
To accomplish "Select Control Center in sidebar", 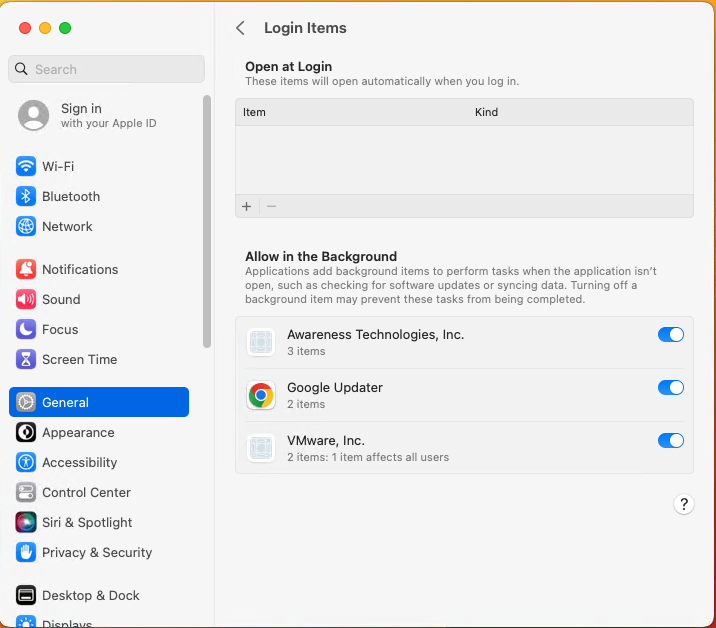I will tap(99, 492).
